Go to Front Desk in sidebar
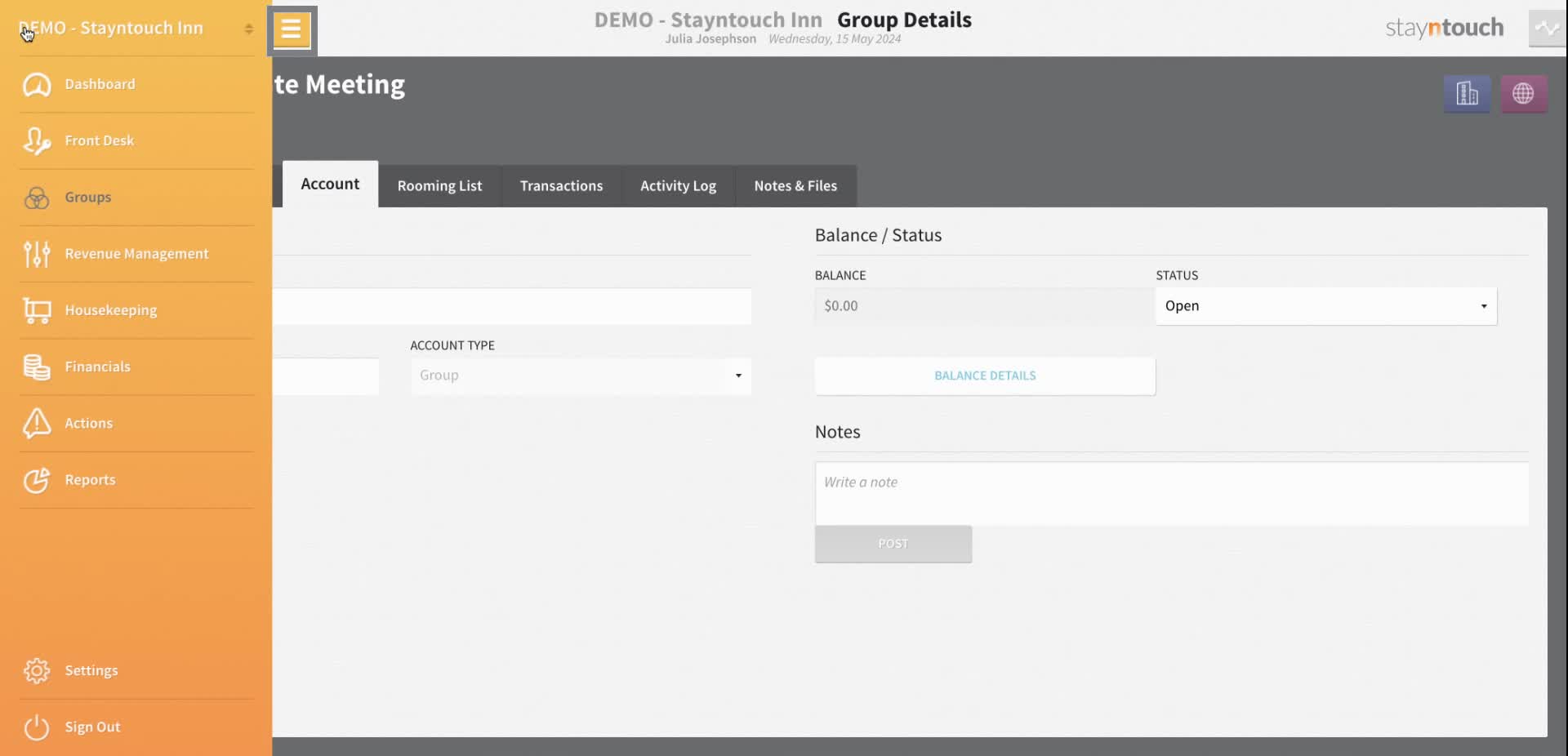1568x756 pixels. click(x=136, y=140)
